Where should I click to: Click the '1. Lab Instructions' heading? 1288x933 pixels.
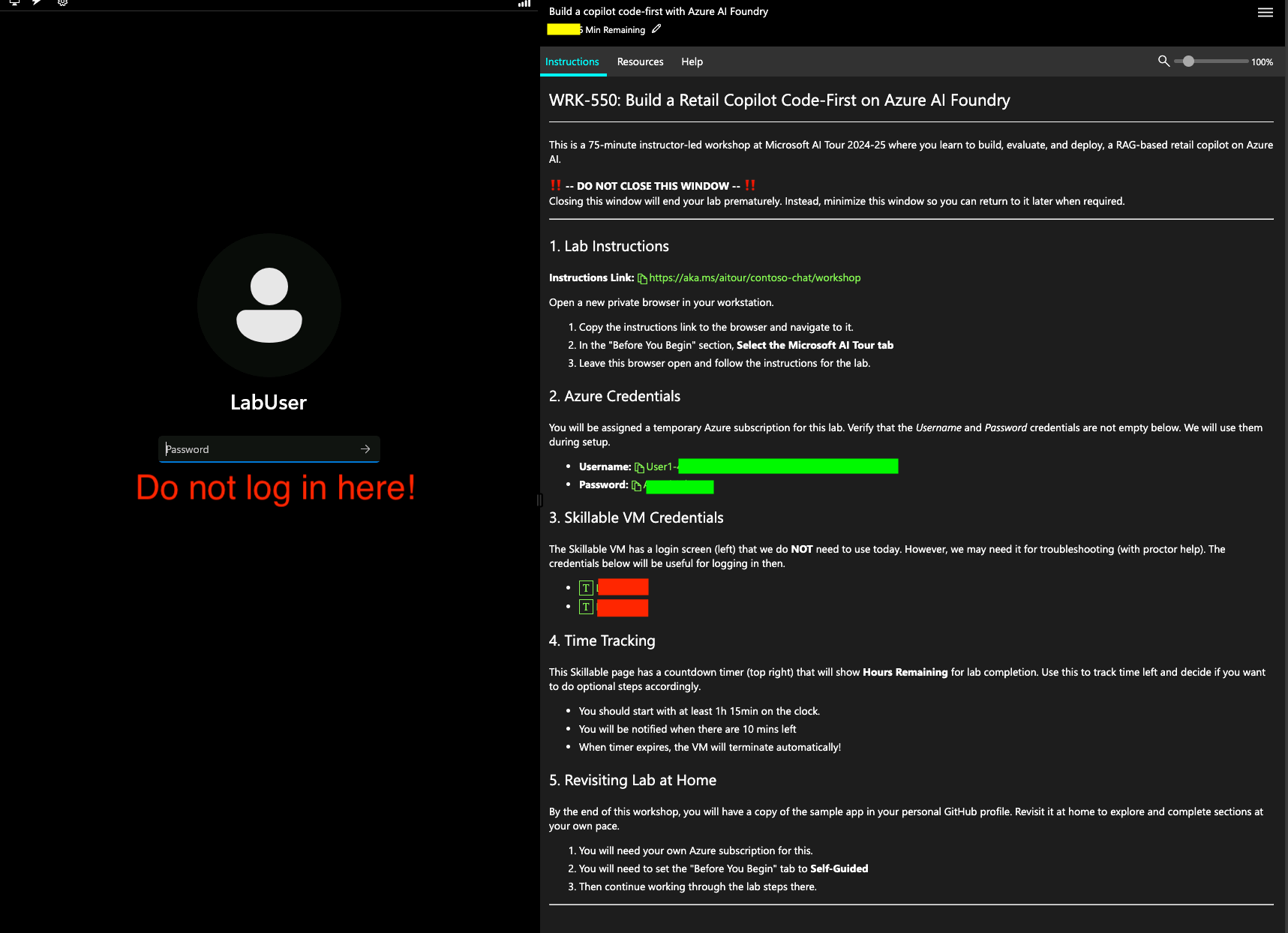coord(609,247)
